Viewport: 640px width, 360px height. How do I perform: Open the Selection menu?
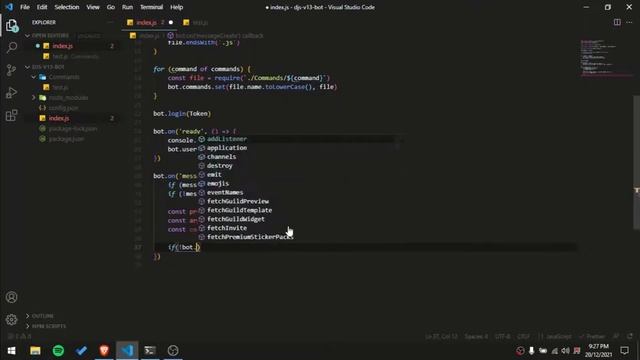67,7
